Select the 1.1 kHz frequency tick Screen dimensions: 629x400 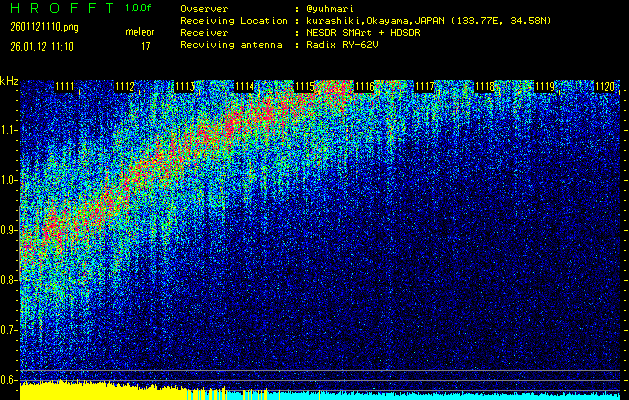click(x=9, y=130)
